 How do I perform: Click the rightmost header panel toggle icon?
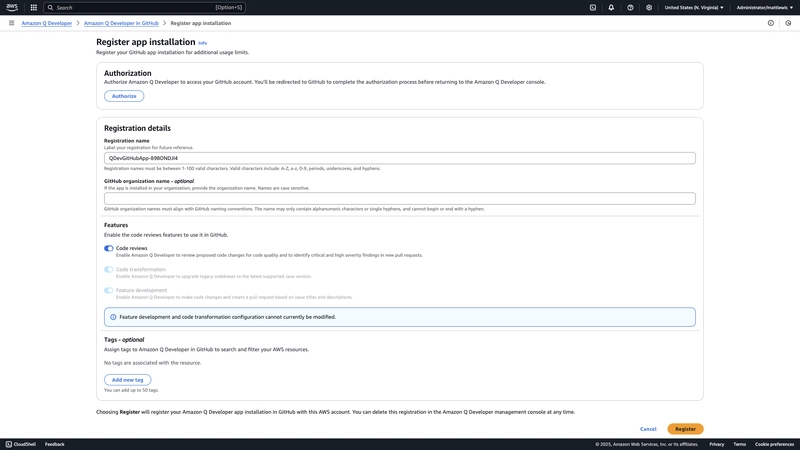(788, 23)
